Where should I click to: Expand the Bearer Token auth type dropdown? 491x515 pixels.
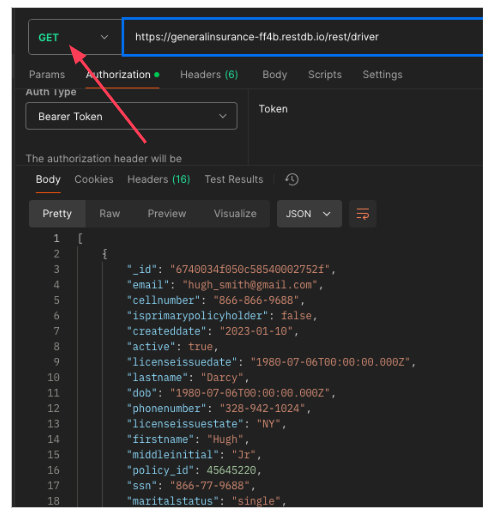tap(131, 116)
